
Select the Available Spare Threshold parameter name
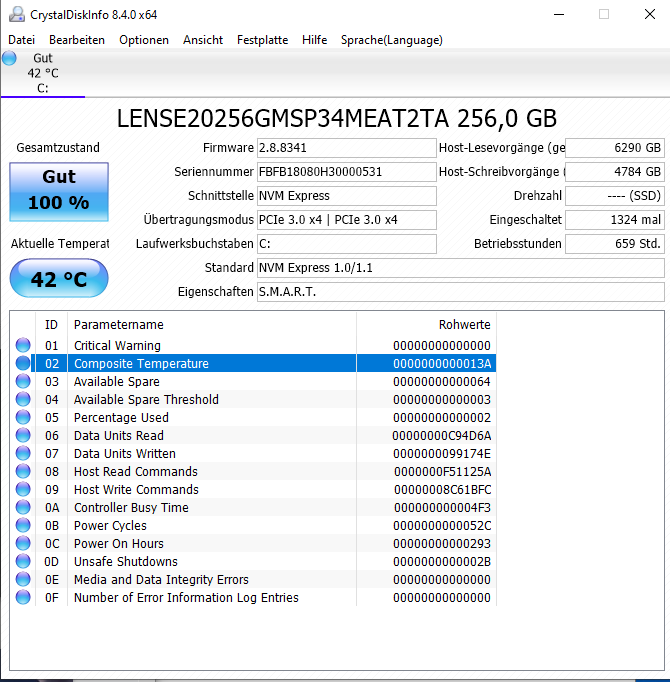click(x=146, y=399)
